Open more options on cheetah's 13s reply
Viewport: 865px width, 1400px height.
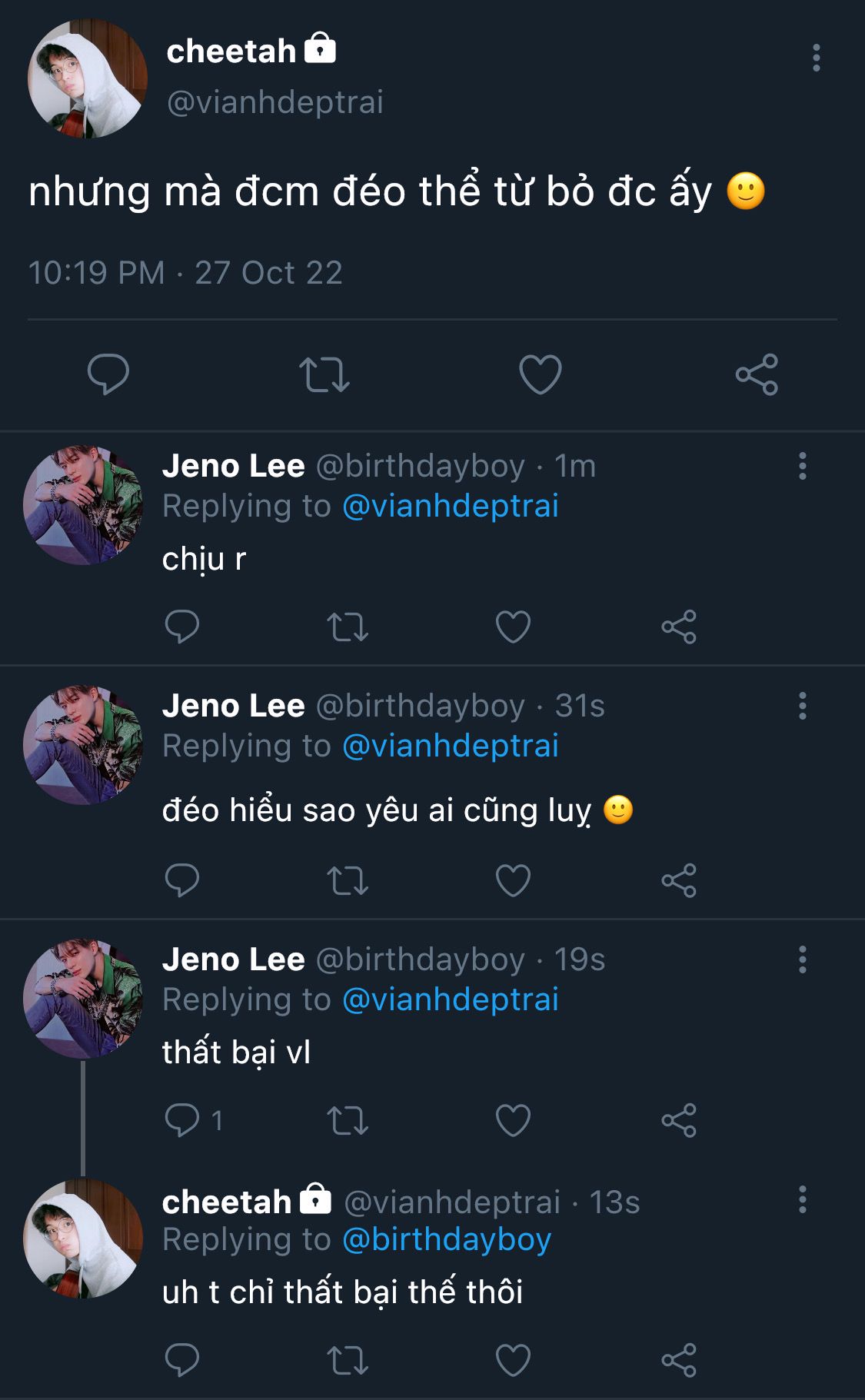click(x=803, y=1199)
